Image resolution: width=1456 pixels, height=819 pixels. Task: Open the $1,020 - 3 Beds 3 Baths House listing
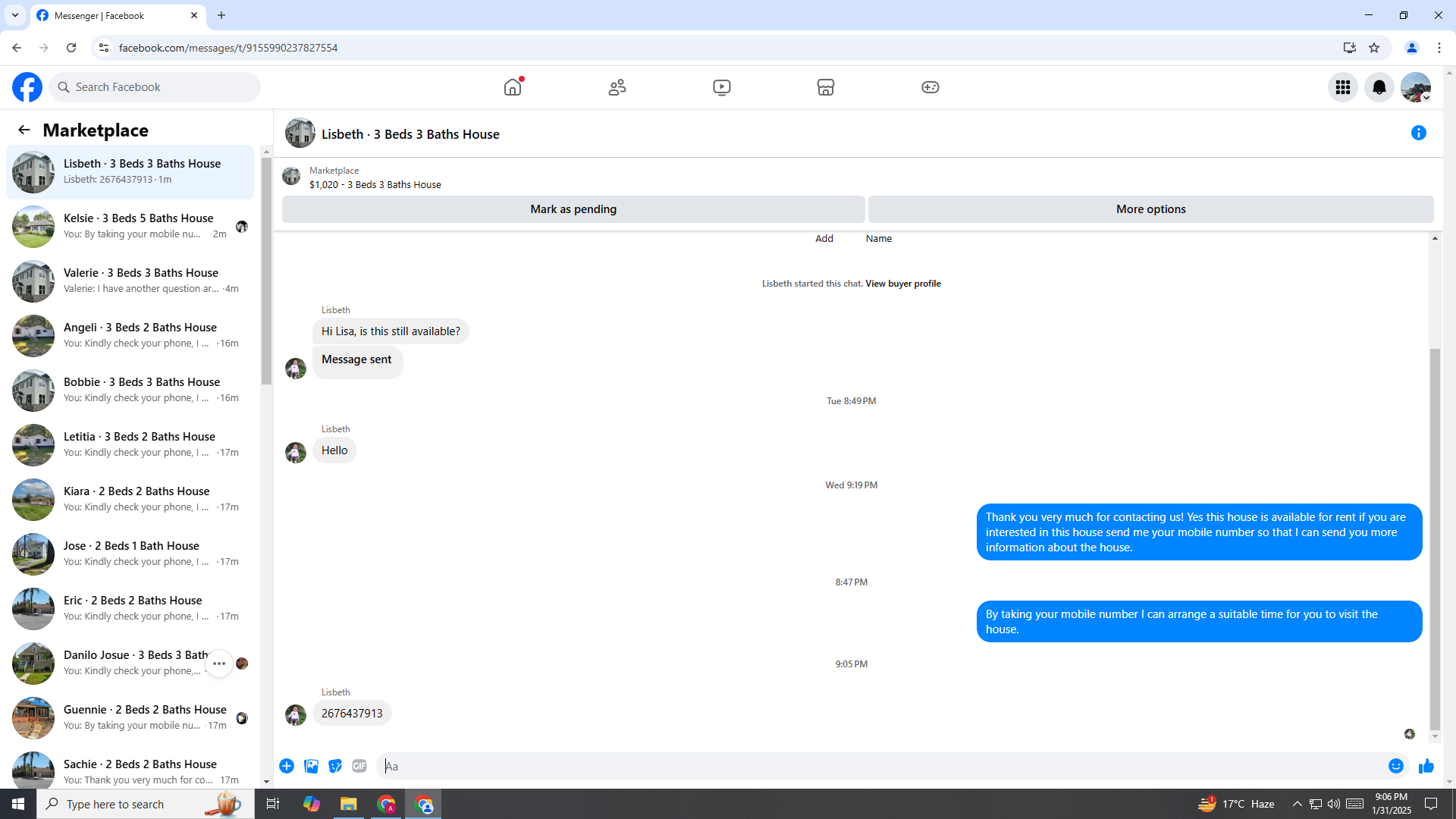click(x=375, y=184)
